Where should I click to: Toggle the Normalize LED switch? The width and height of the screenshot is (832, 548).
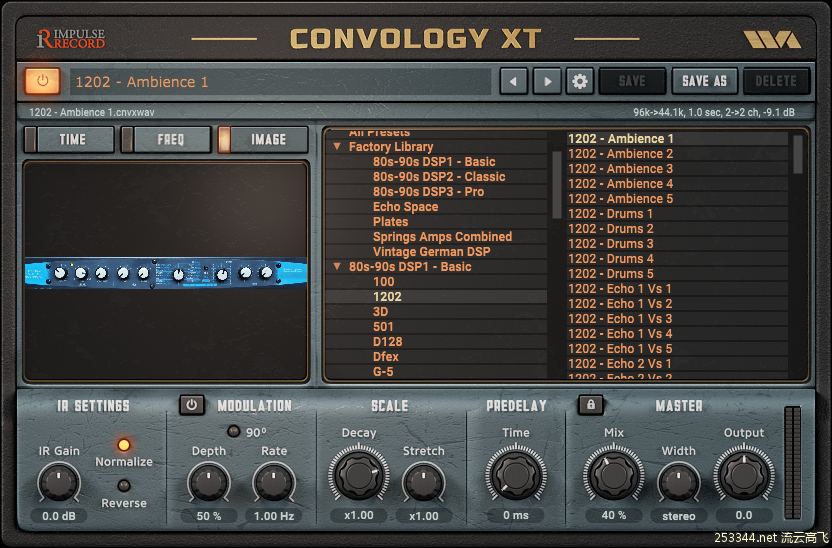point(124,445)
